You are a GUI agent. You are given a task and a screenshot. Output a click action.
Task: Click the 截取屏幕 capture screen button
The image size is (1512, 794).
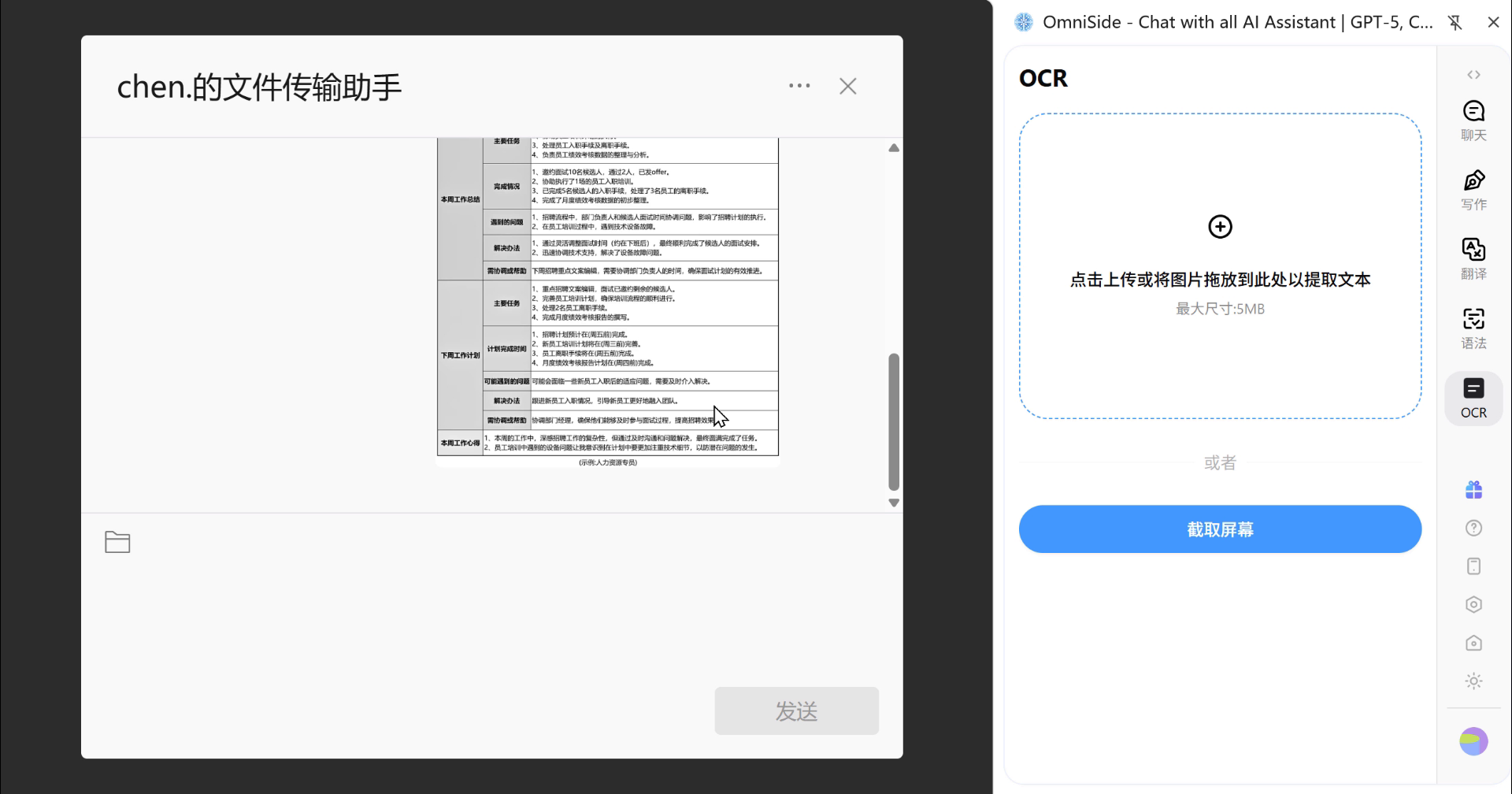pyautogui.click(x=1220, y=529)
